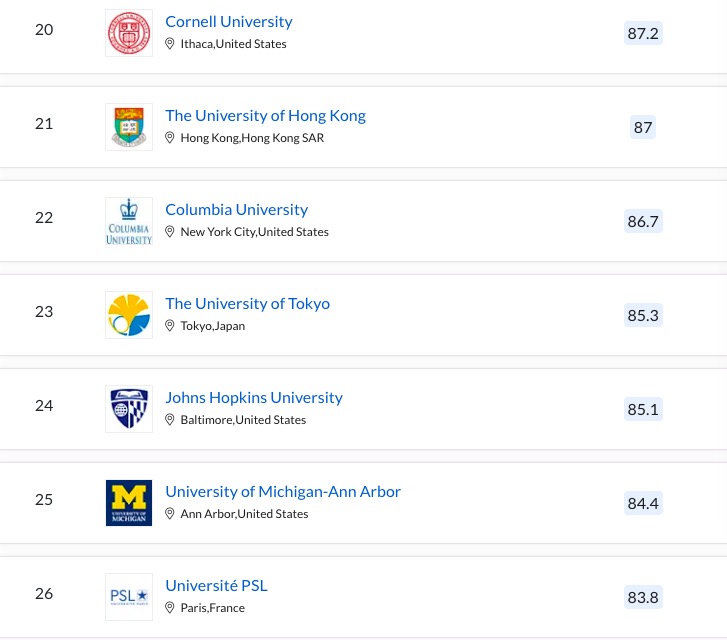
Task: Open The University of Tokyo link
Action: (x=247, y=303)
